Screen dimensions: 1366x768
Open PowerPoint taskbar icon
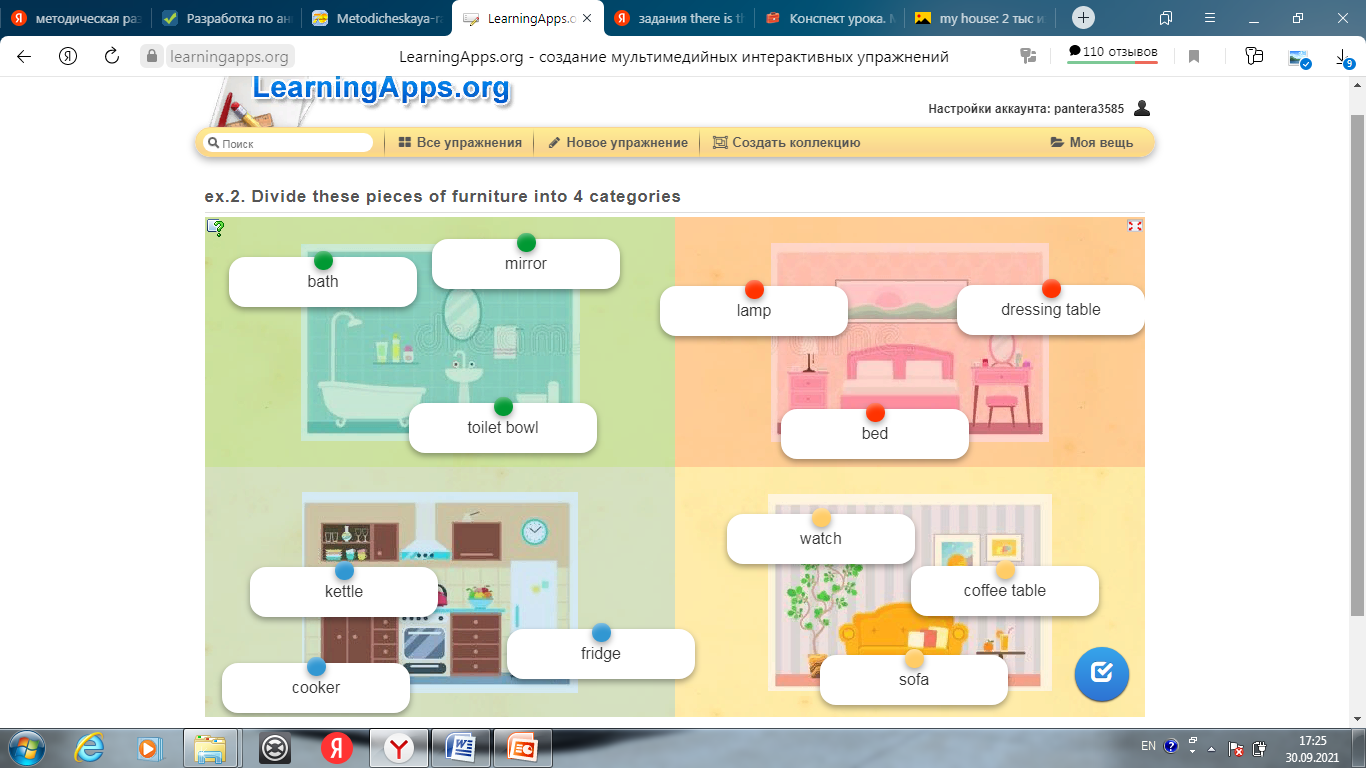[523, 748]
